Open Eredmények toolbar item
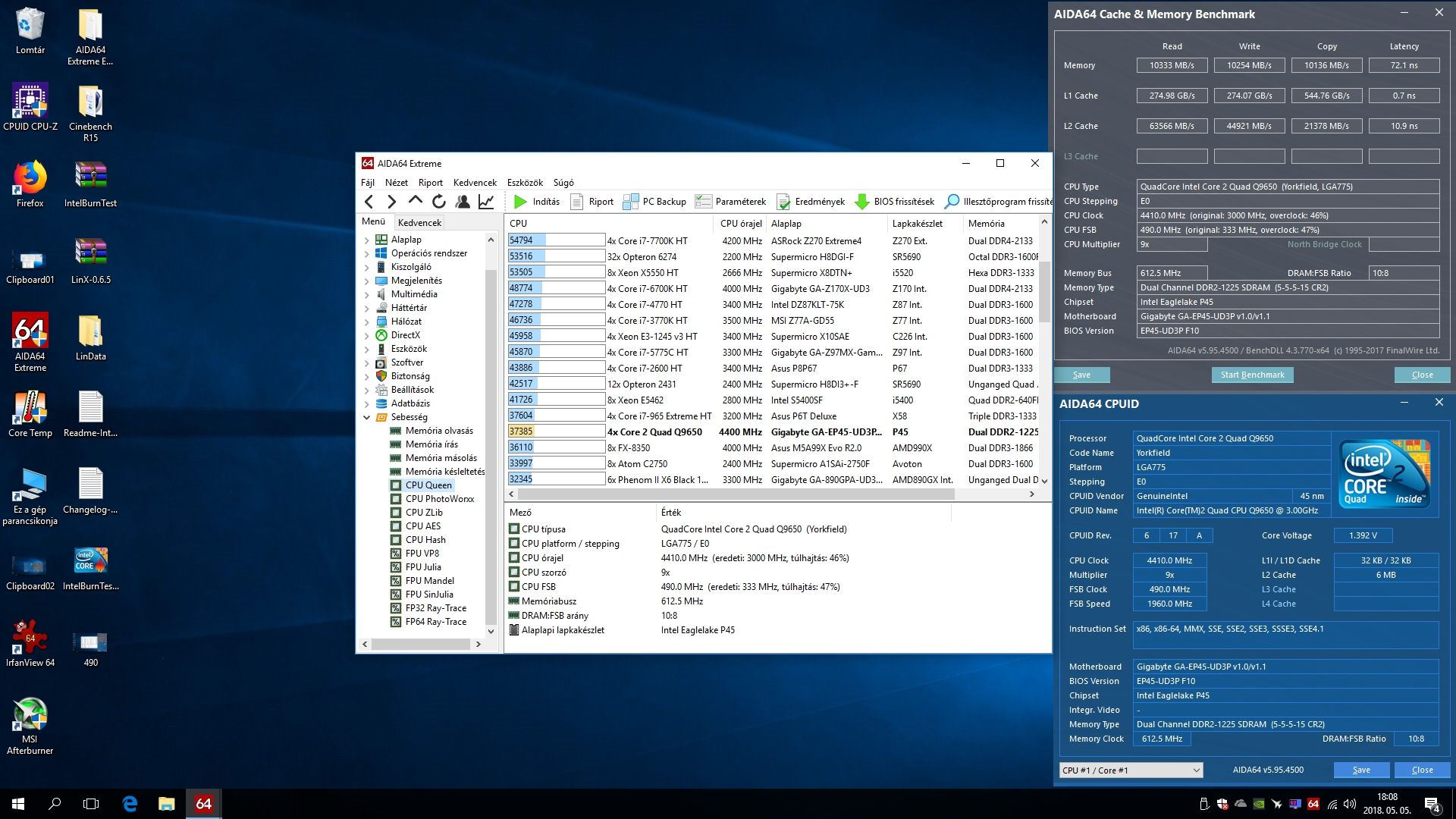 (x=810, y=202)
